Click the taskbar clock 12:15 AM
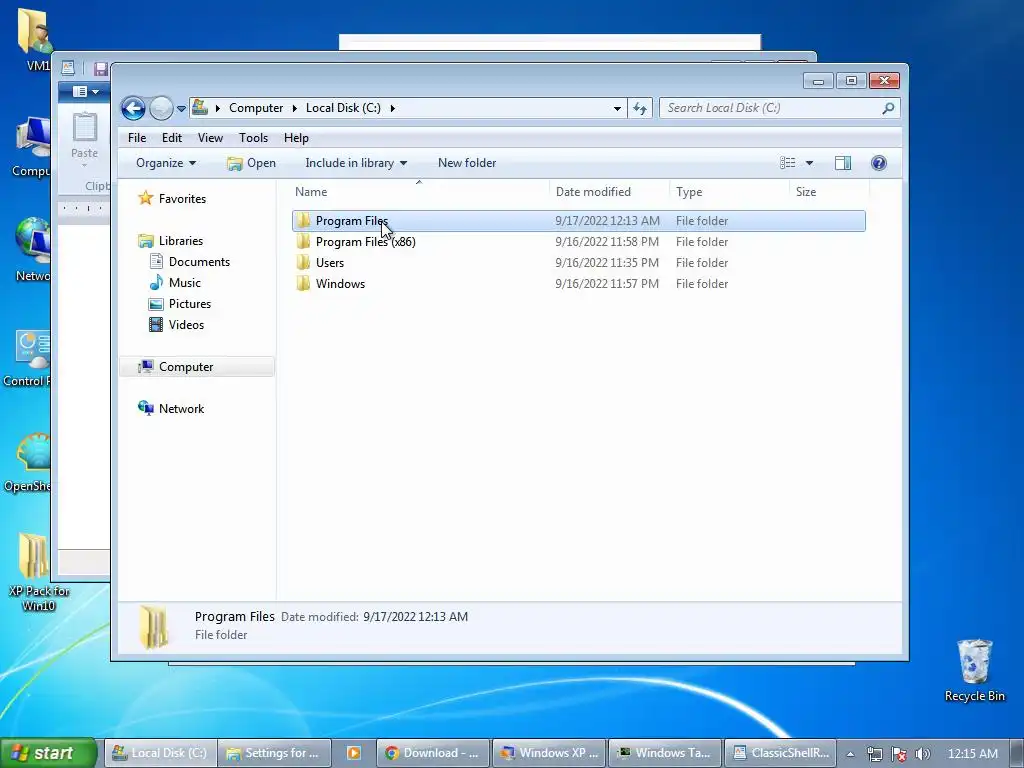The image size is (1024, 768). (x=972, y=754)
